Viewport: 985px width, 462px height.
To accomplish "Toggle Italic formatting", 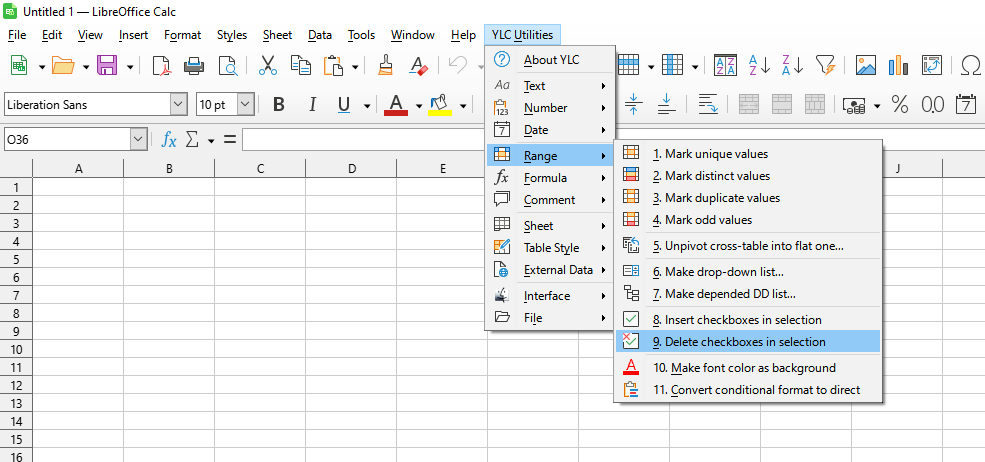I will tap(312, 105).
